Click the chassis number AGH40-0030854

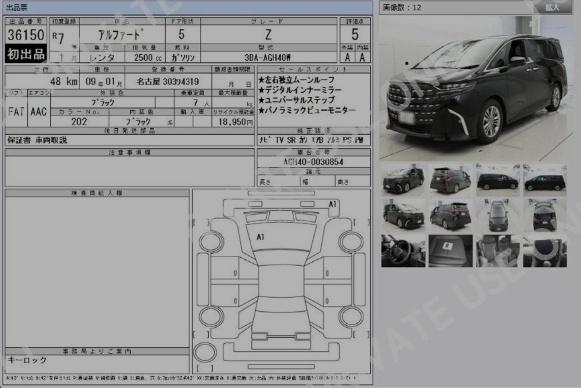click(313, 162)
